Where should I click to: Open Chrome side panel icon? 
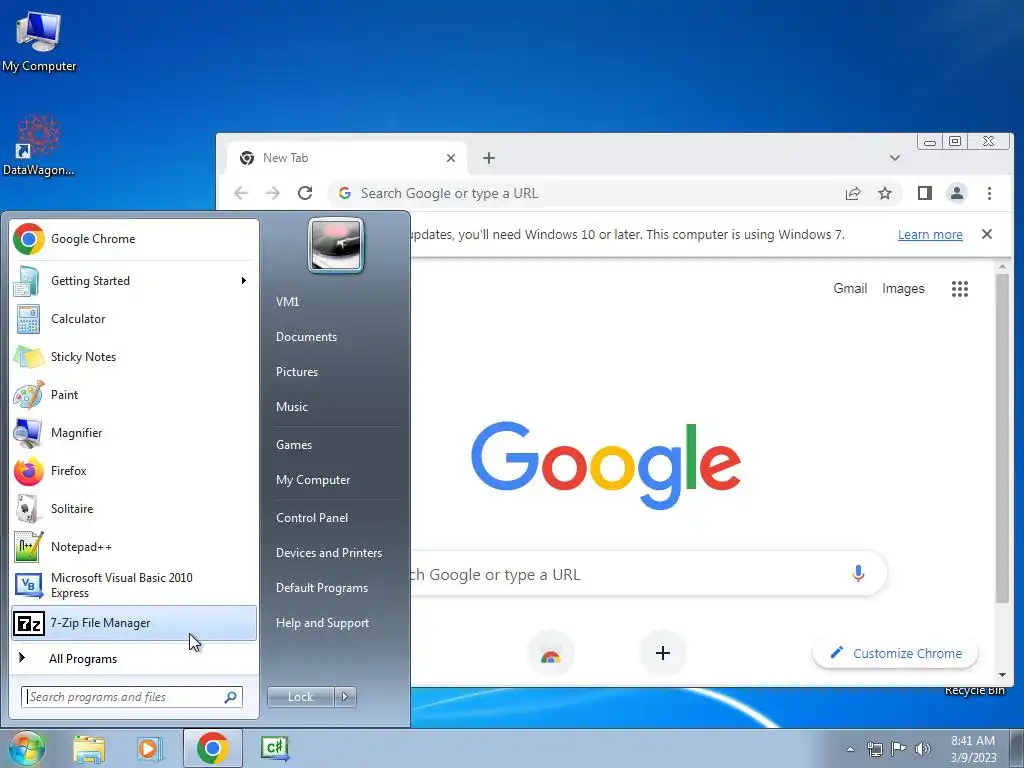[x=925, y=193]
